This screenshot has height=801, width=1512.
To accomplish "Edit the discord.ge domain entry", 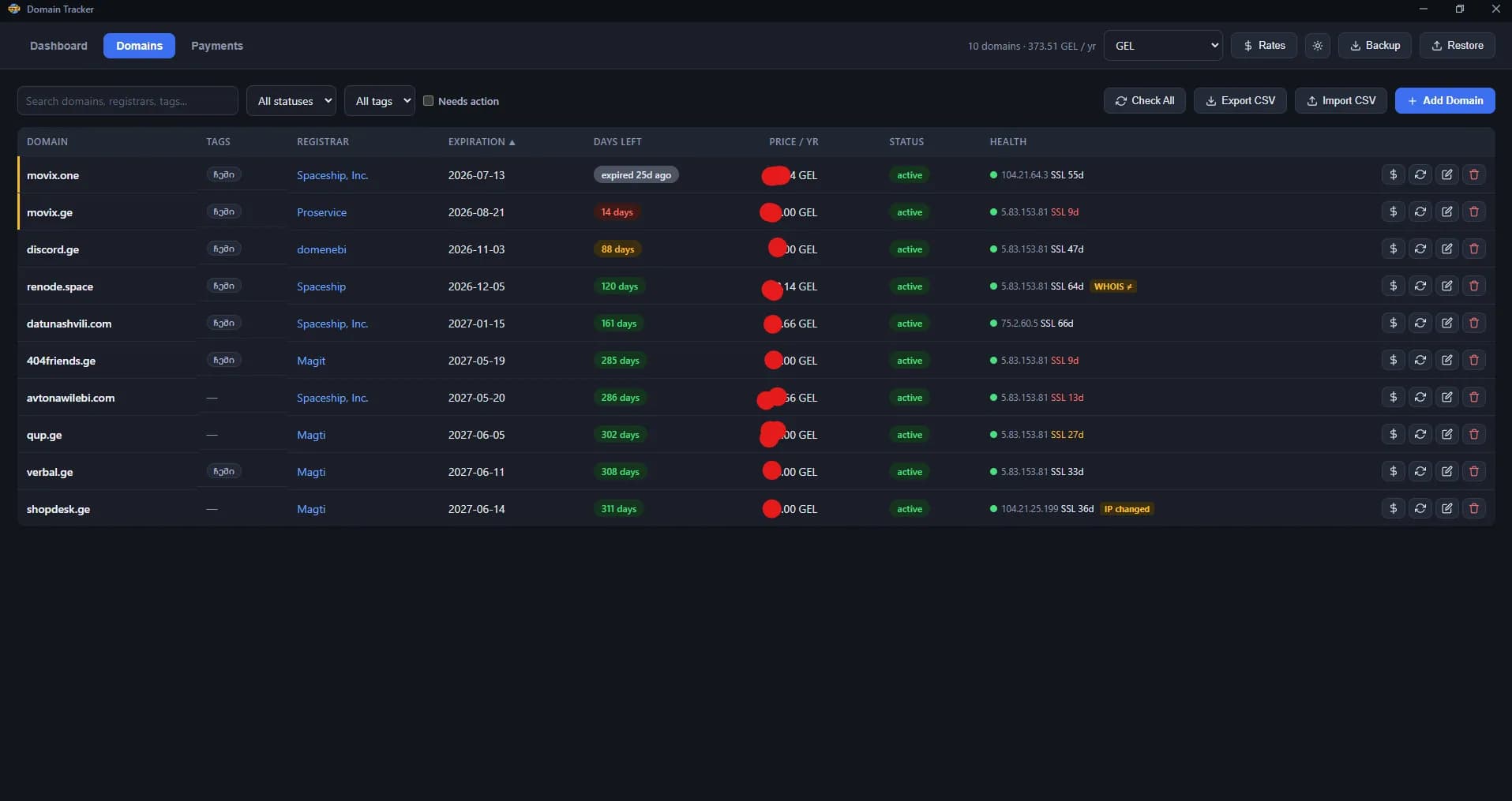I will pyautogui.click(x=1447, y=249).
